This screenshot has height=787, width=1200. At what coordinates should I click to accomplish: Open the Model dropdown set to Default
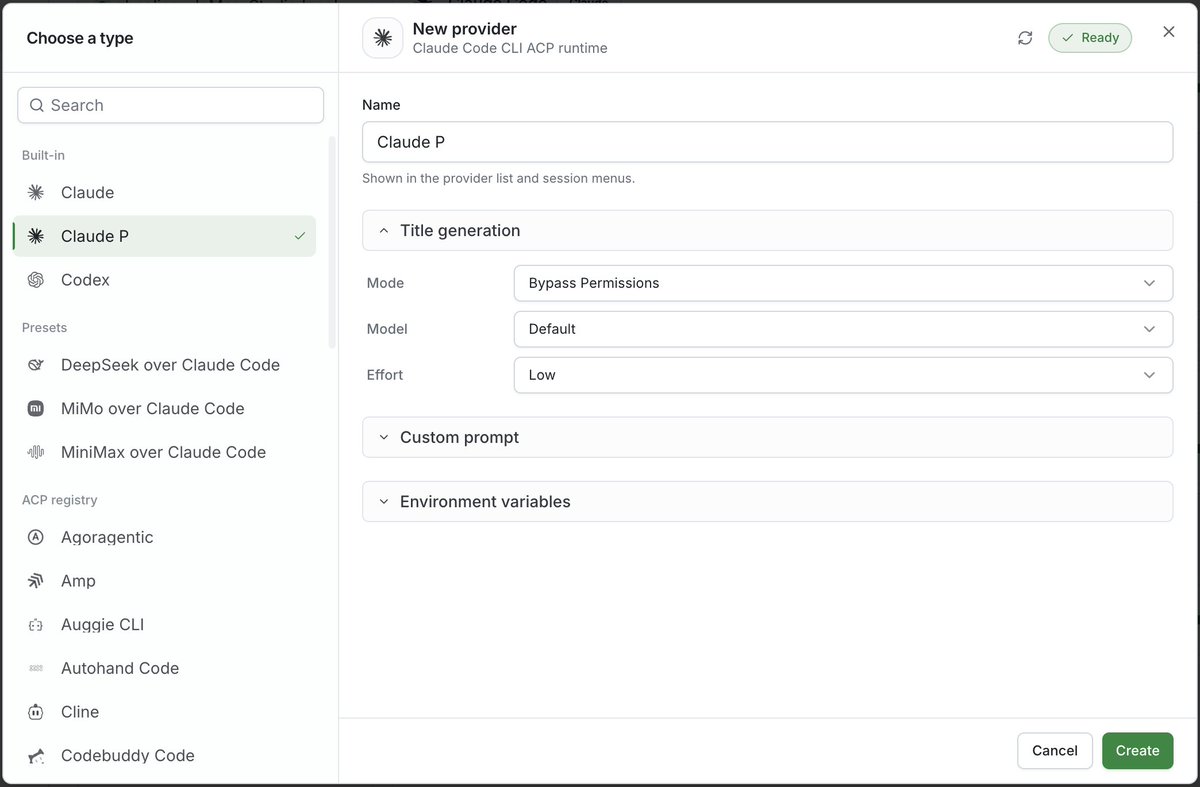tap(842, 329)
